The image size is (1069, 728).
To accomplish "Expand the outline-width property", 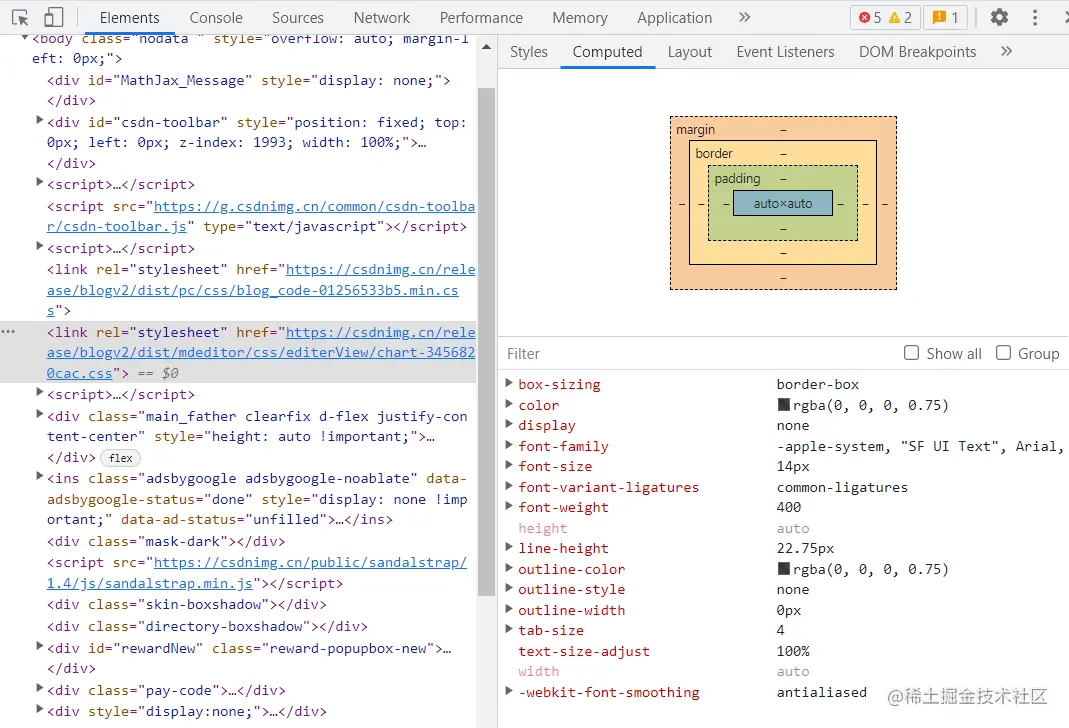I will [x=509, y=609].
